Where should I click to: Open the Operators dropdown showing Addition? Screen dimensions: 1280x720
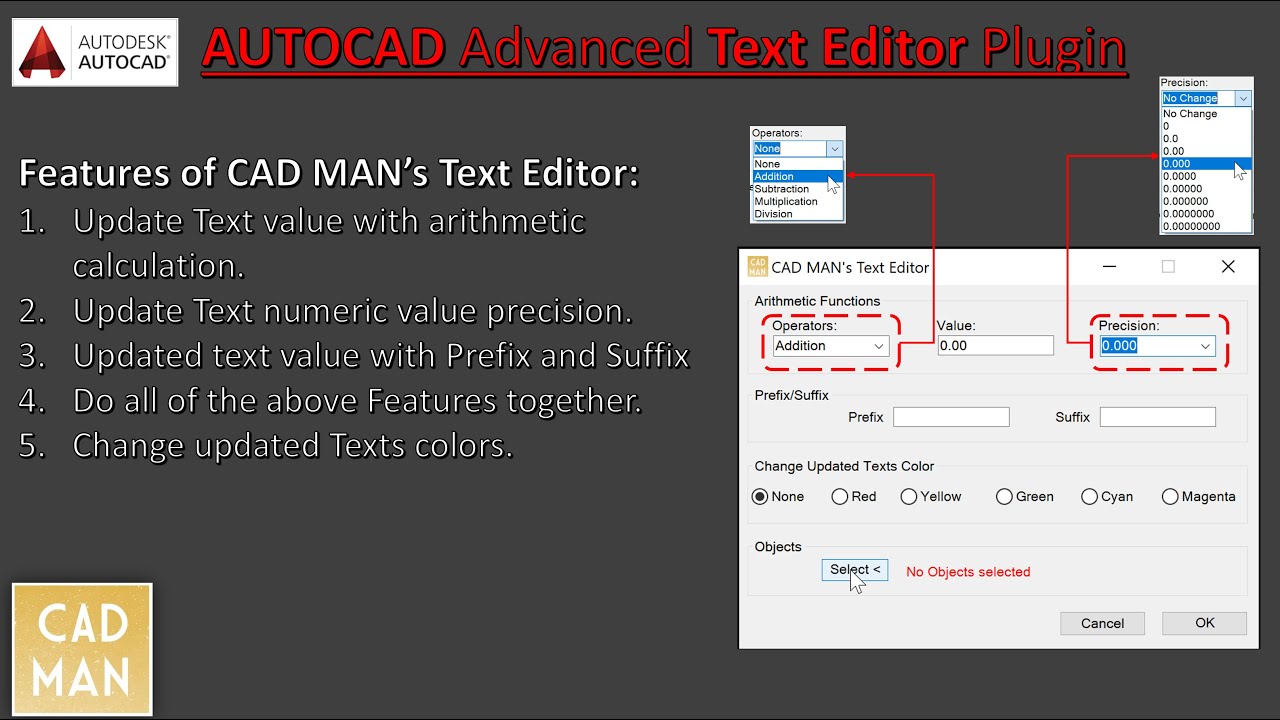(x=831, y=346)
